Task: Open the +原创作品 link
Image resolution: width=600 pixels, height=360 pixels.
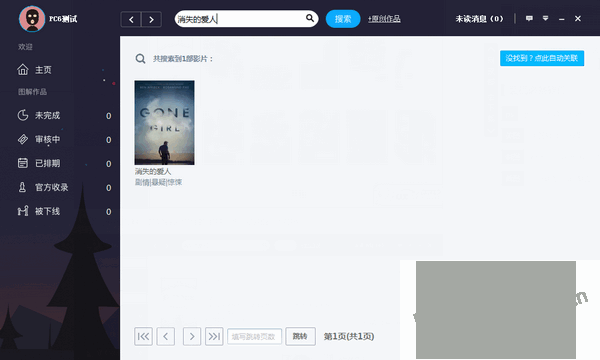Action: click(384, 19)
